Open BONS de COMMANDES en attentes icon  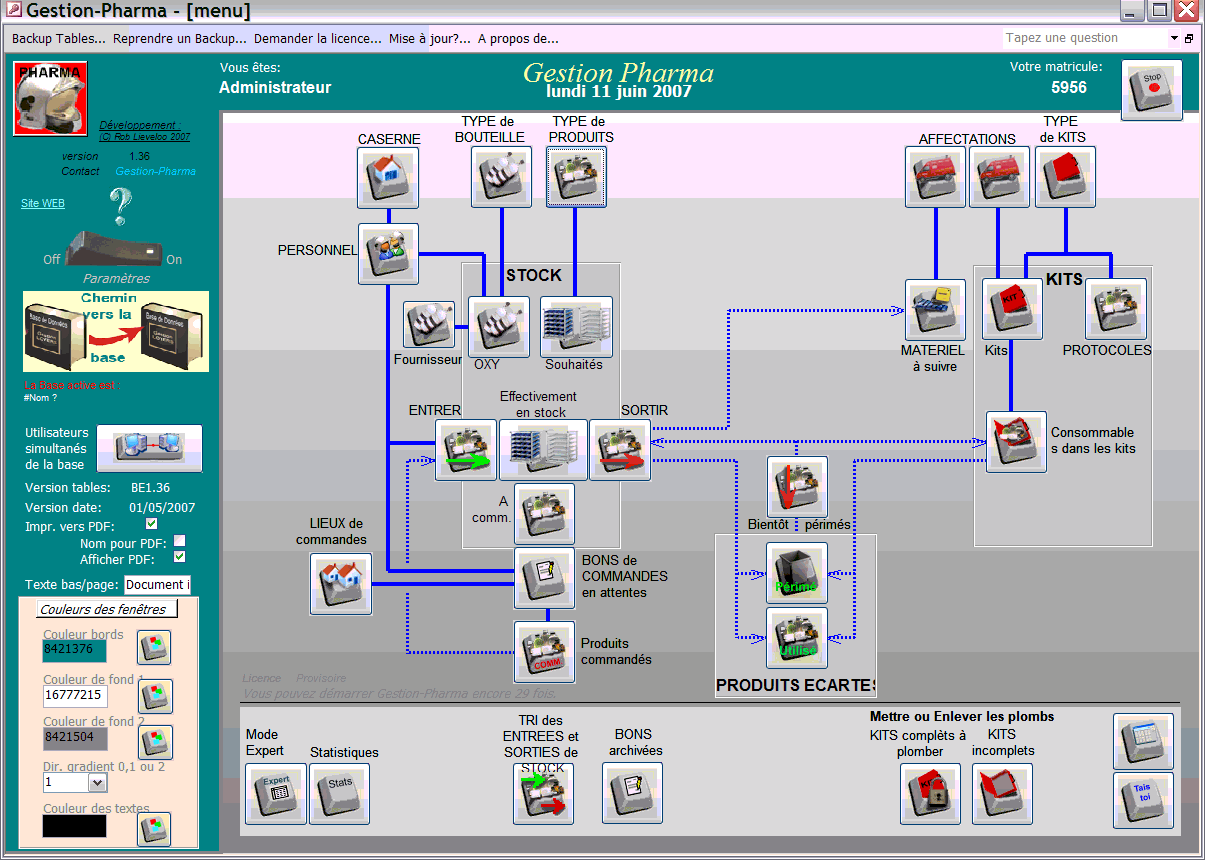click(545, 578)
